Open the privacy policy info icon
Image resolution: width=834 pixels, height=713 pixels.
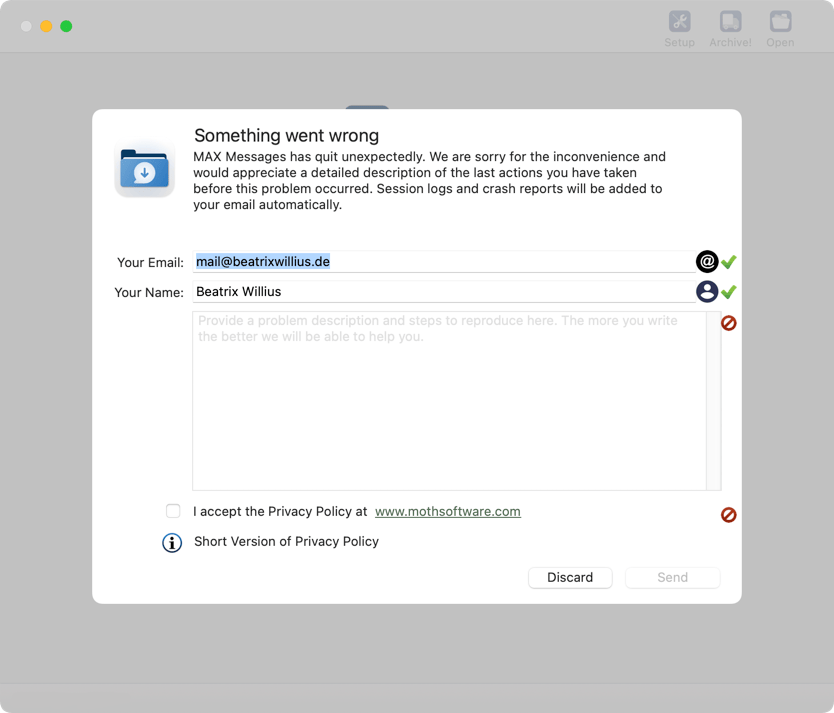tap(172, 543)
